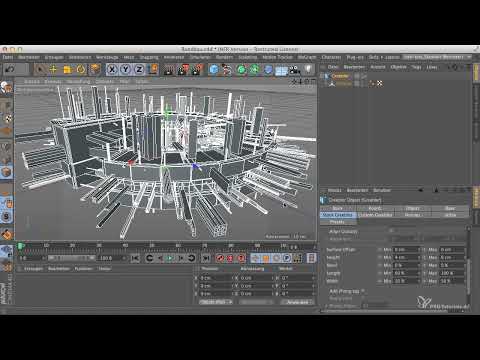Open the Presets tab in the attributes
Viewport: 480px width, 360px height.
click(337, 222)
